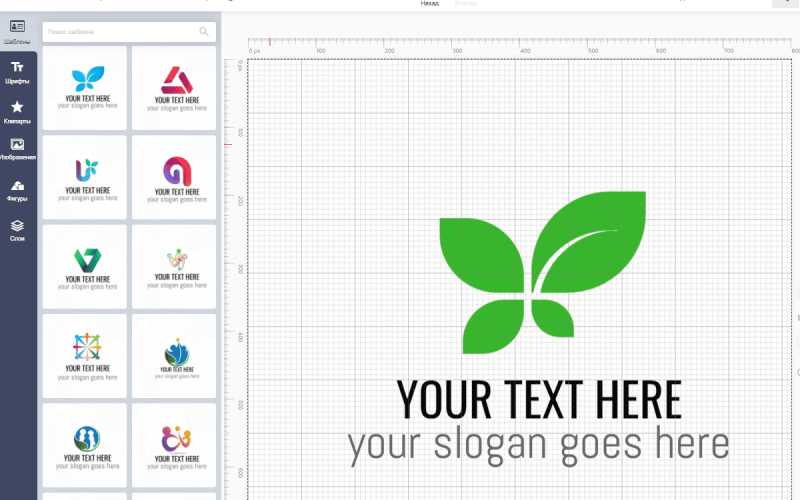Select the slogan text on canvas
The image size is (800, 500).
[538, 446]
